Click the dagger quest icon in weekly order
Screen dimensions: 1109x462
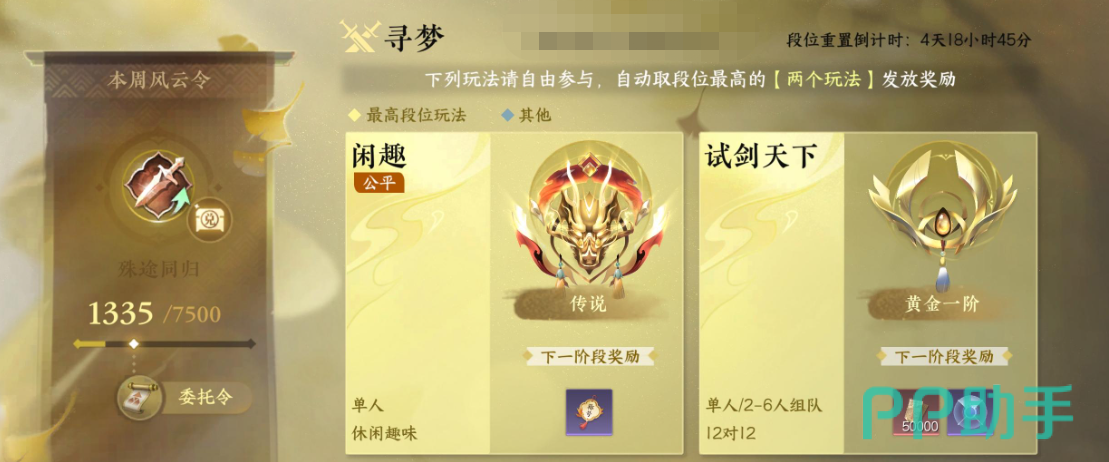[153, 187]
